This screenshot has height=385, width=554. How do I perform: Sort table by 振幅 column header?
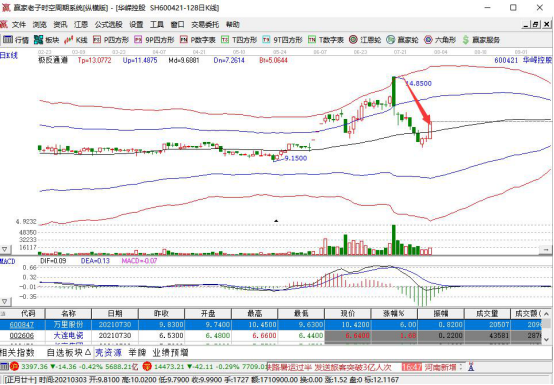(x=441, y=314)
